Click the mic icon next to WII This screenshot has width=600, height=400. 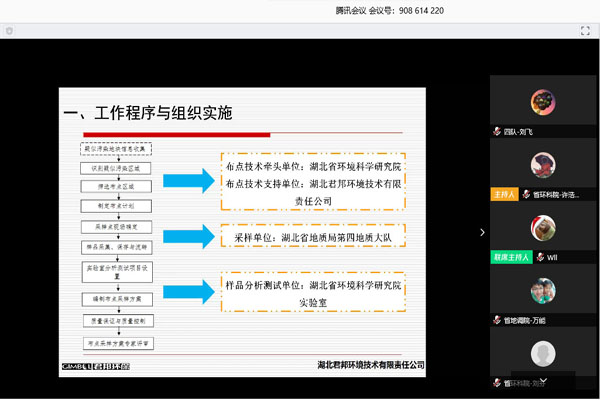tap(539, 257)
